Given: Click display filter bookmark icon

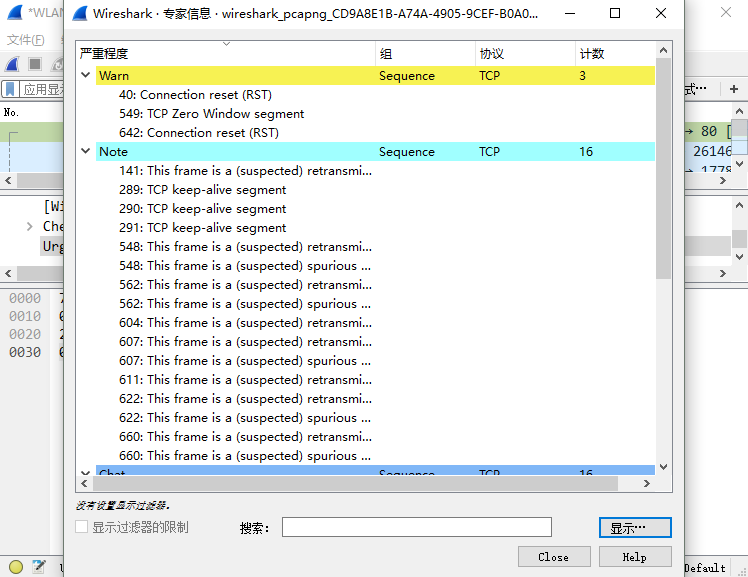Looking at the screenshot, I should pyautogui.click(x=10, y=89).
